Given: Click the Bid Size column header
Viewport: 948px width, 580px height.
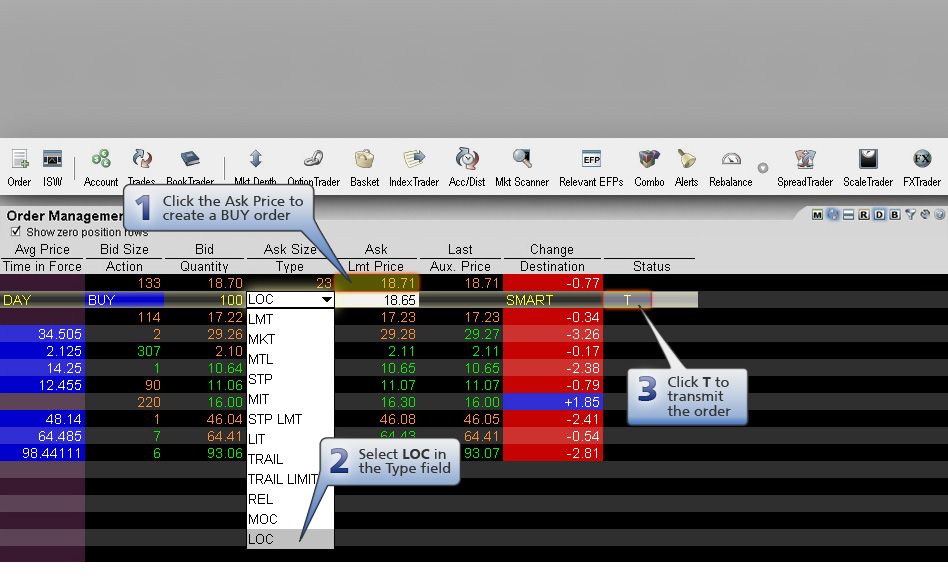Looking at the screenshot, I should (124, 249).
